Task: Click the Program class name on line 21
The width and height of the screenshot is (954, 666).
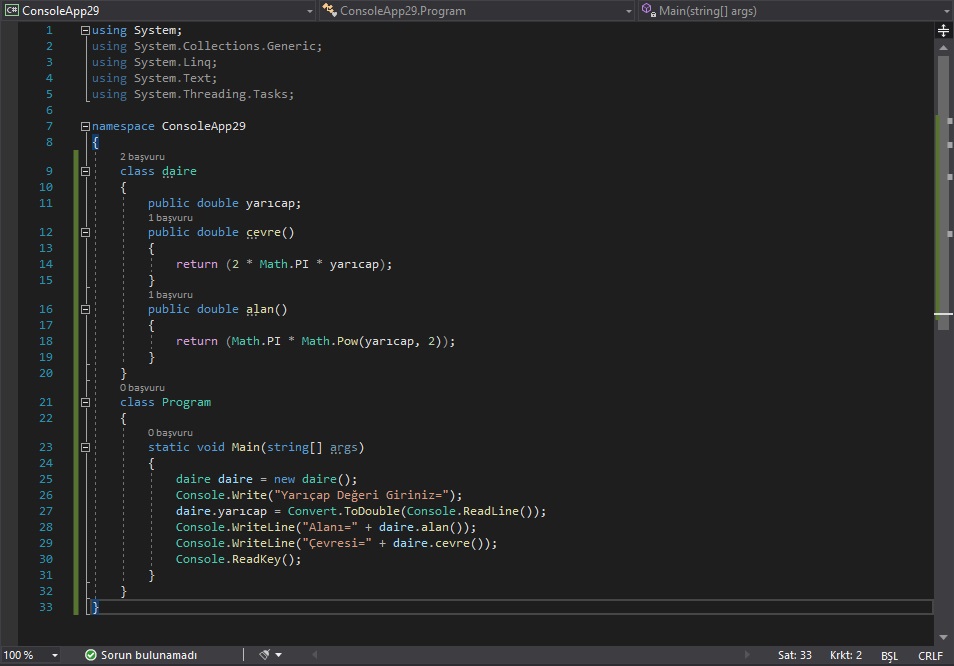Action: tap(186, 403)
